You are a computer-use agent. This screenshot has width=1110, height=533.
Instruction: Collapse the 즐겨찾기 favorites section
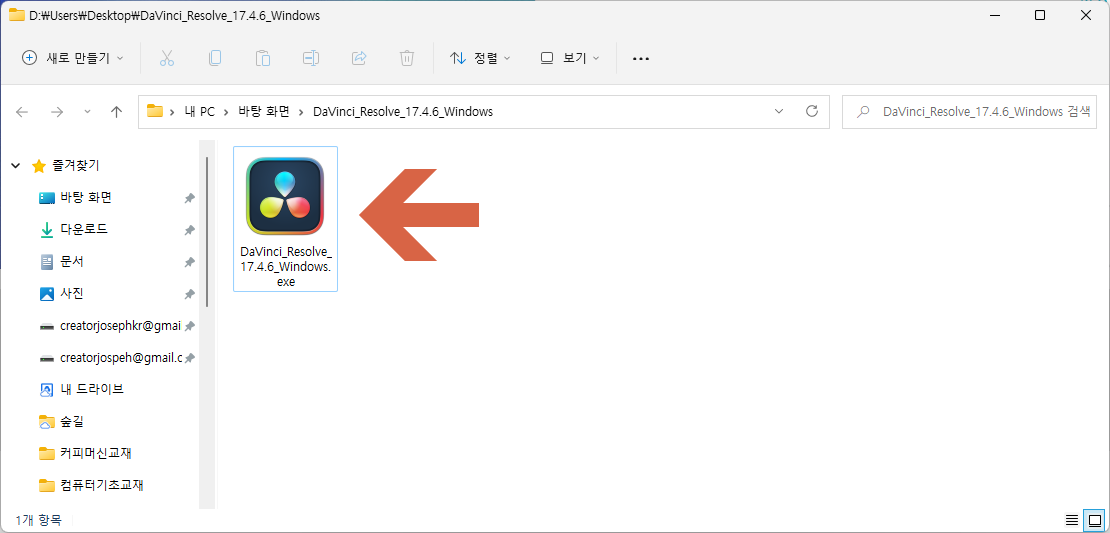pos(16,166)
